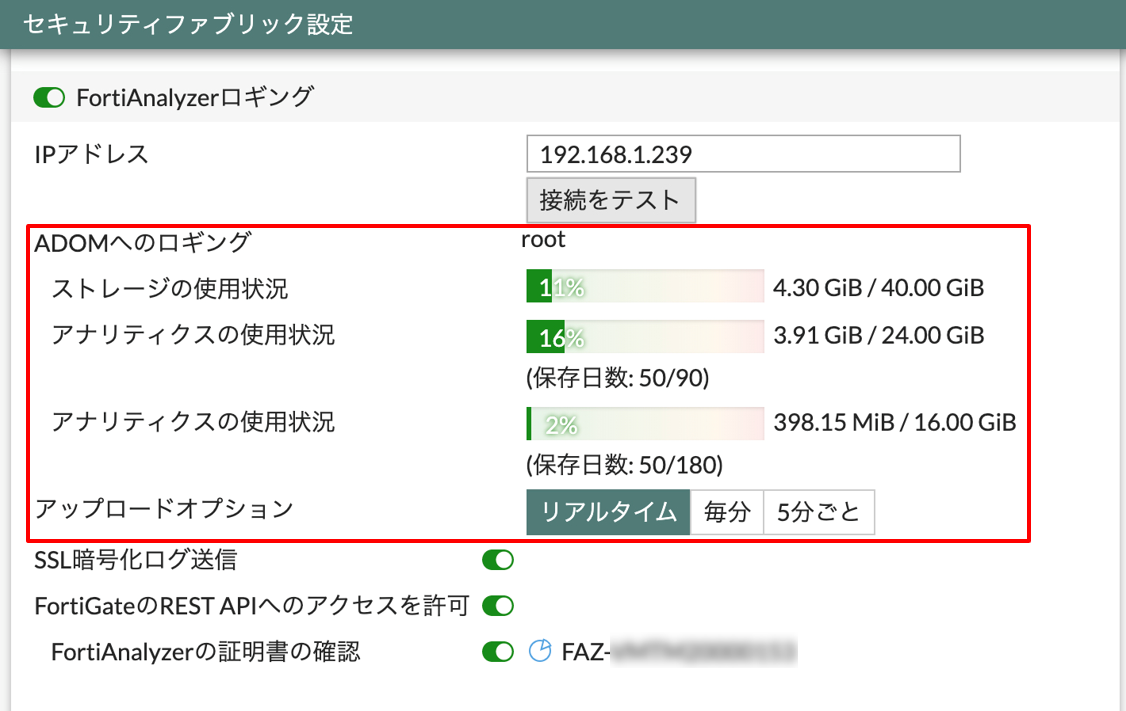Click the 4.30 GiB / 40.00 GiB text

(x=878, y=288)
